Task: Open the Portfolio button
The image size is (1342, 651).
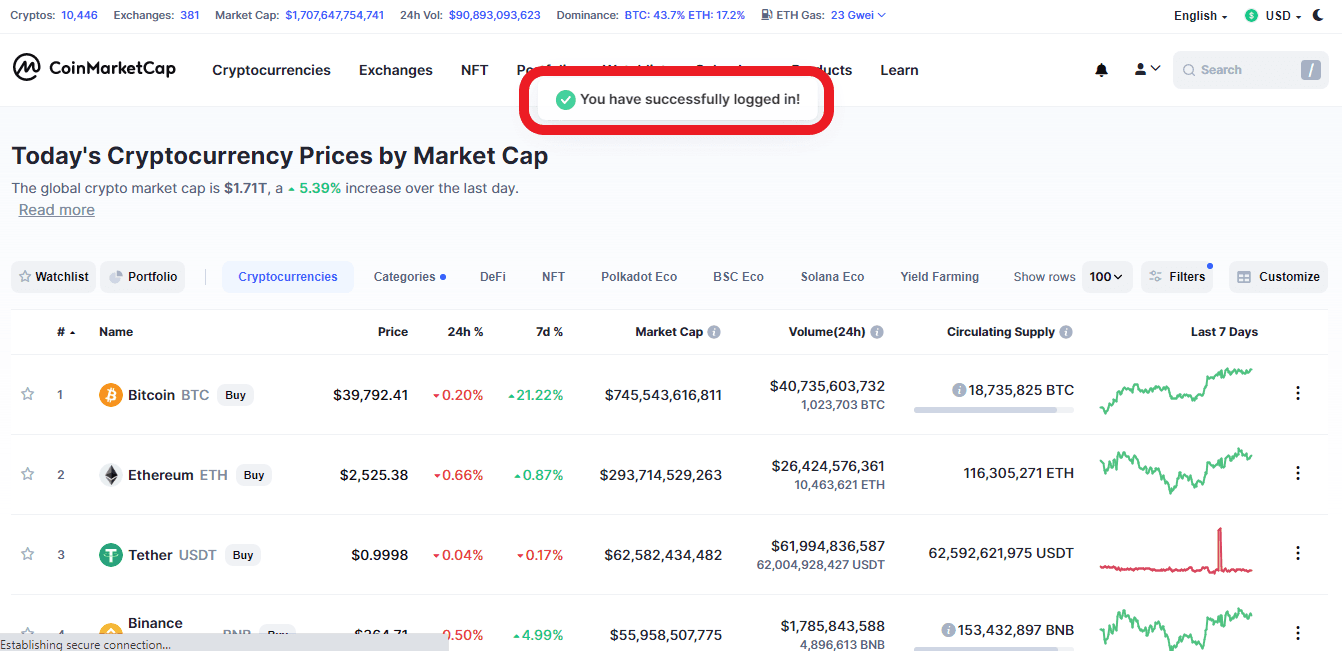Action: (x=142, y=277)
